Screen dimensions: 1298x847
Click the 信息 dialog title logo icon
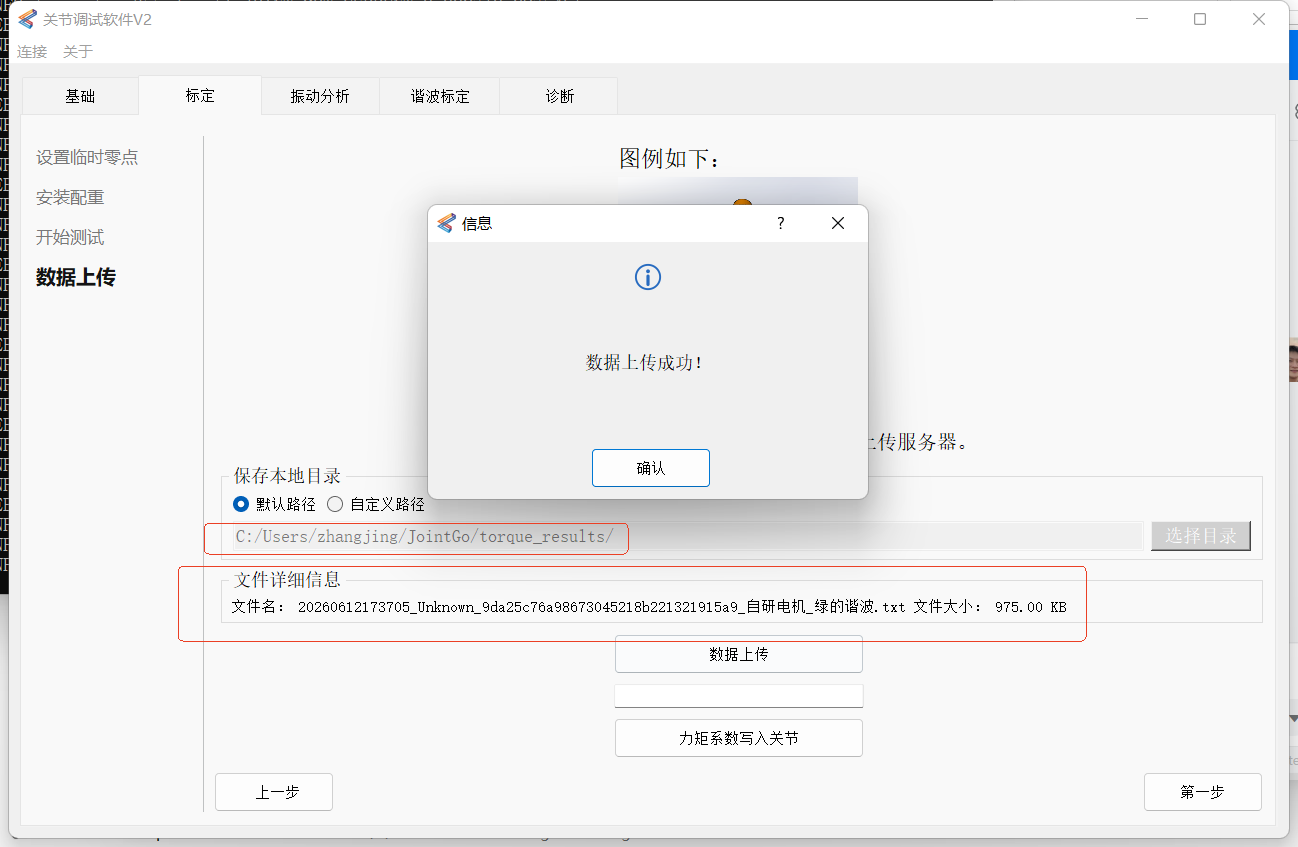[x=446, y=223]
